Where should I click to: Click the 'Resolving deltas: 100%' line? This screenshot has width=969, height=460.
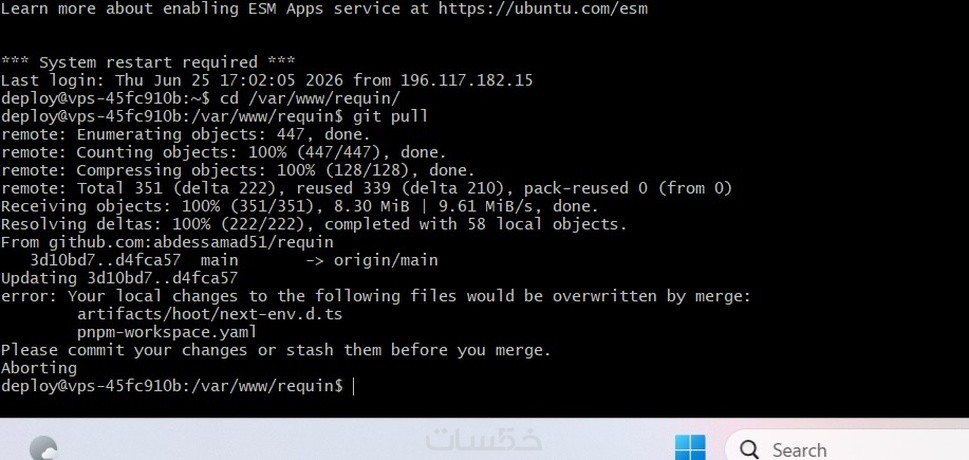coord(314,224)
